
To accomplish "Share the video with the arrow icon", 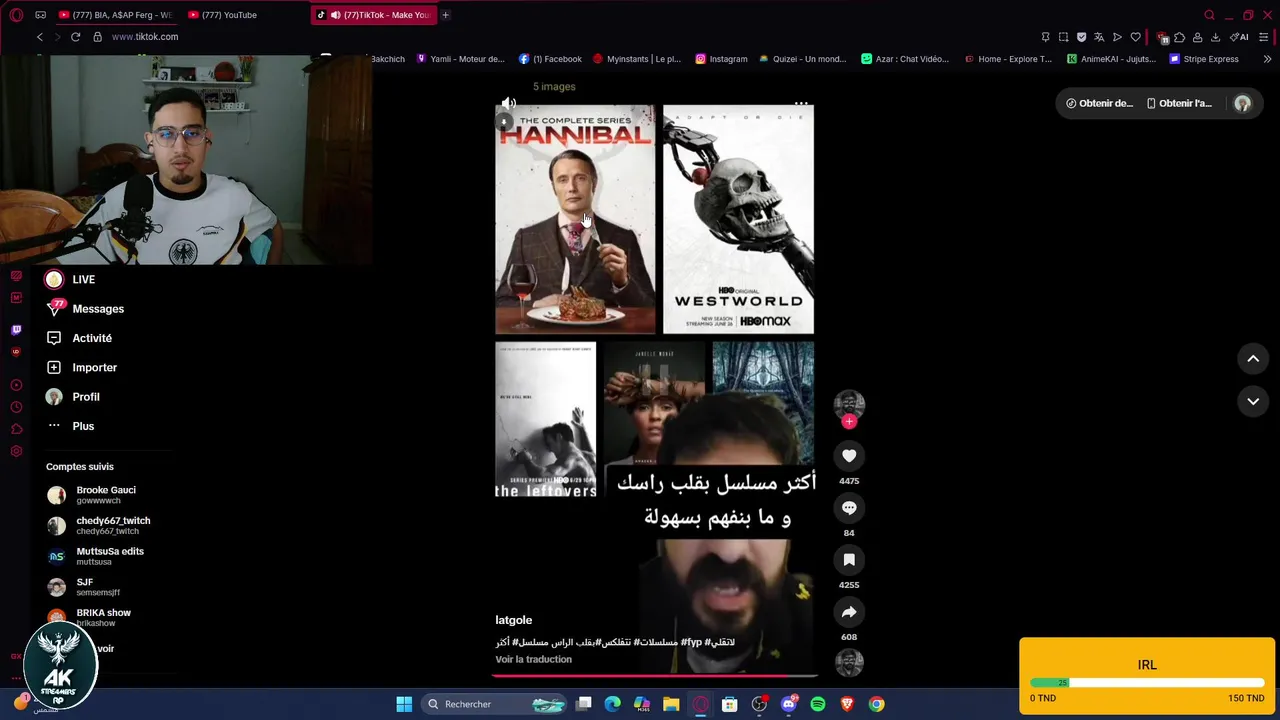I will click(849, 612).
